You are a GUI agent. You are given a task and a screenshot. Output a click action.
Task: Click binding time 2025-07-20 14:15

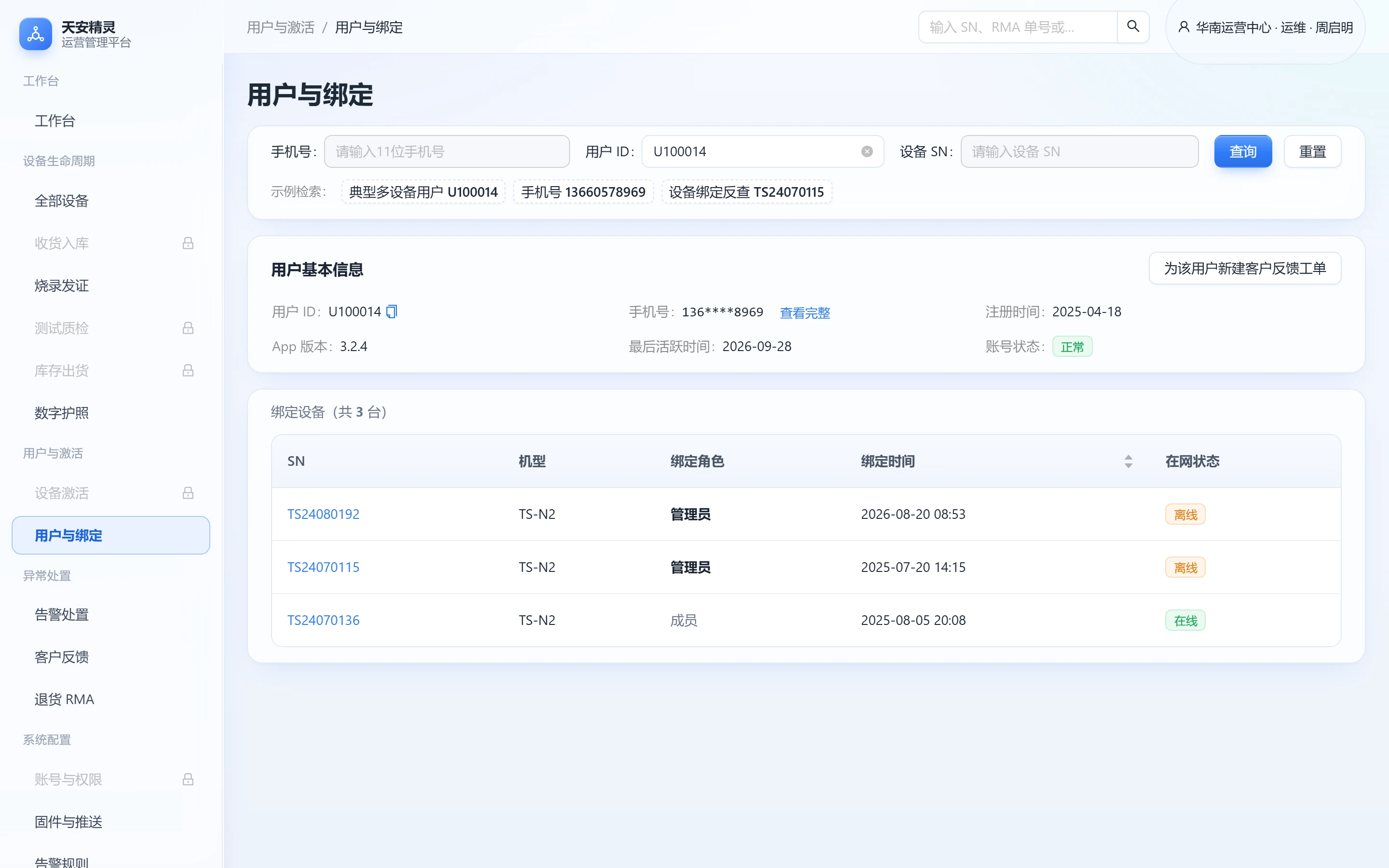click(x=913, y=567)
